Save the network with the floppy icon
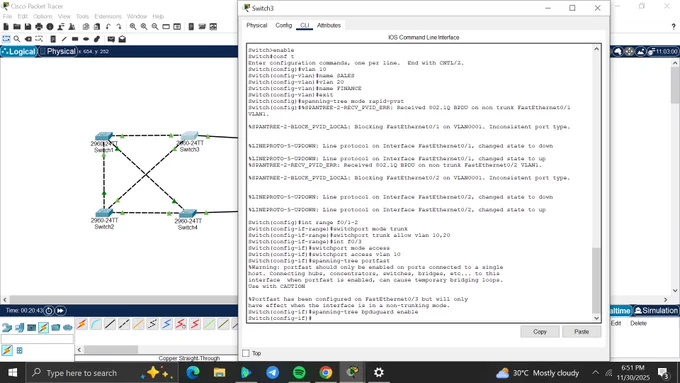 click(28, 27)
